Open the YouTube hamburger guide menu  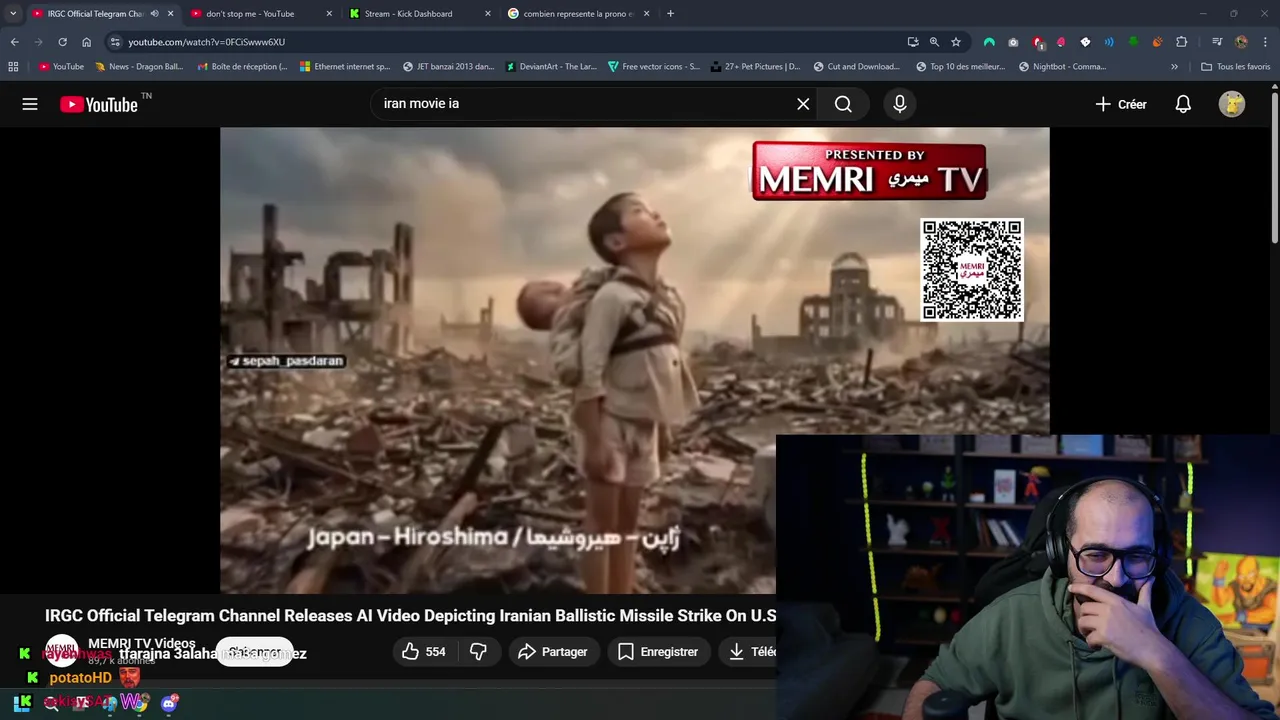click(x=30, y=104)
